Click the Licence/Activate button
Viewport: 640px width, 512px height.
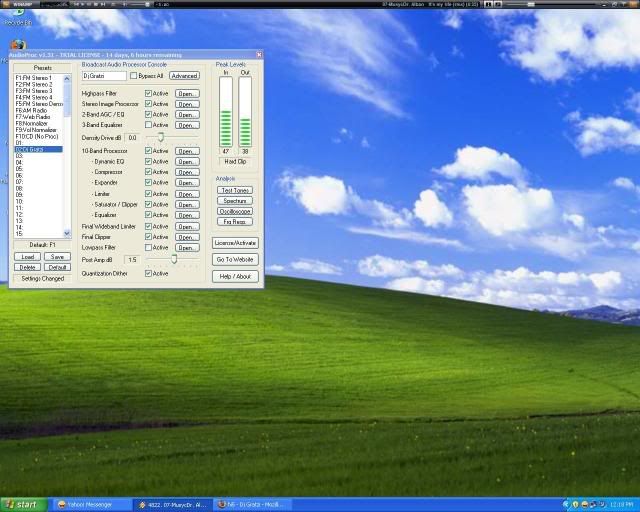[235, 243]
